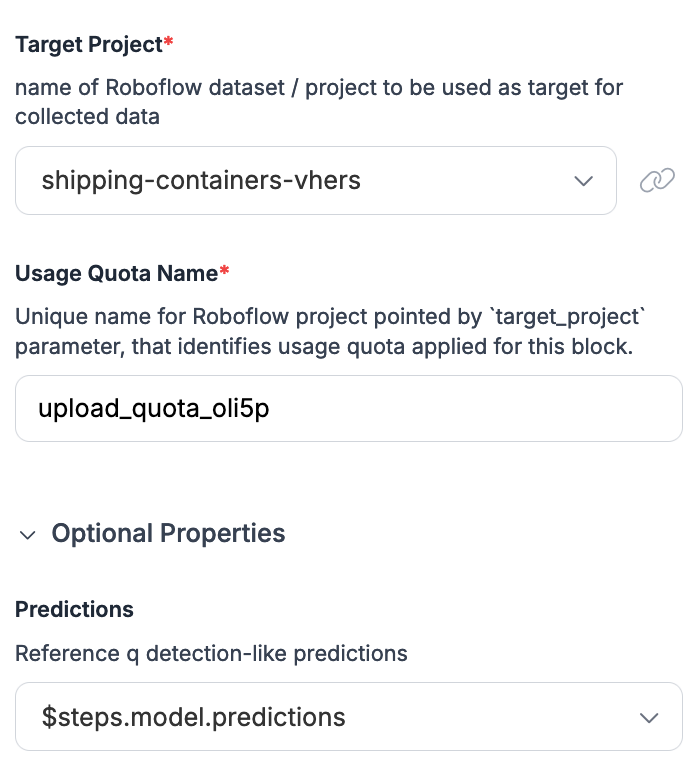Viewport: 700px width, 768px height.
Task: Click "collected data" in the project description
Action: [87, 116]
